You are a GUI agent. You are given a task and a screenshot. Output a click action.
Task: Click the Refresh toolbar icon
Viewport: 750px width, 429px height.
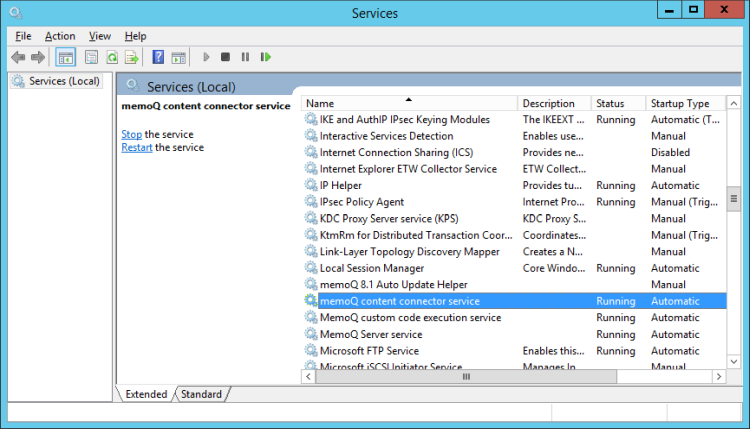coord(112,57)
